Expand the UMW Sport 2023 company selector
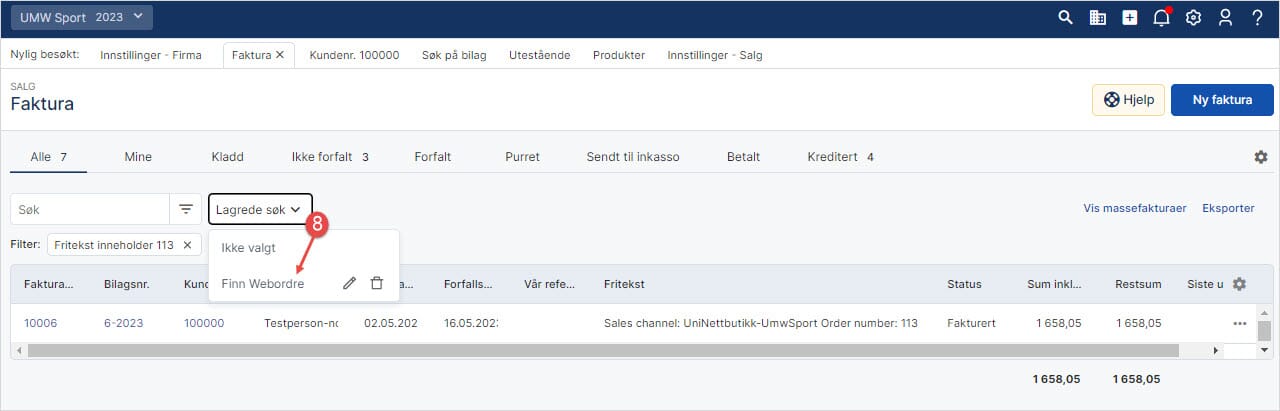Image resolution: width=1280 pixels, height=411 pixels. point(82,17)
